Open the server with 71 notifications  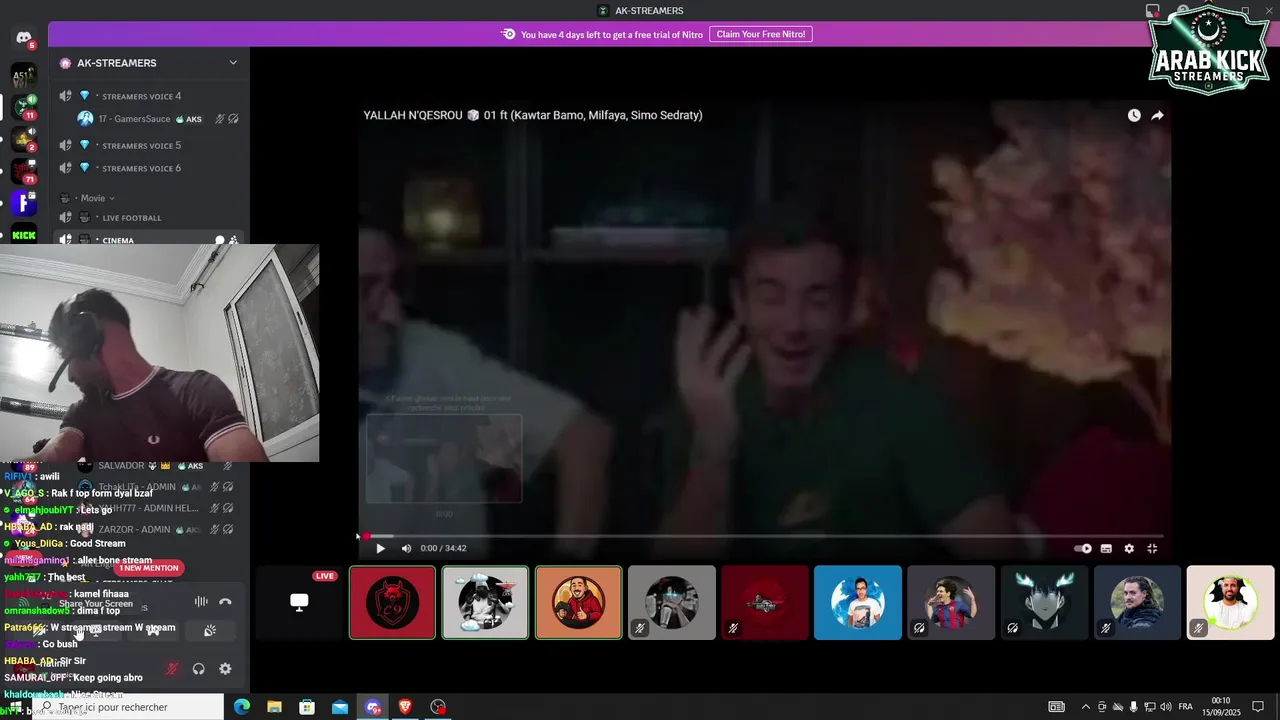click(24, 171)
